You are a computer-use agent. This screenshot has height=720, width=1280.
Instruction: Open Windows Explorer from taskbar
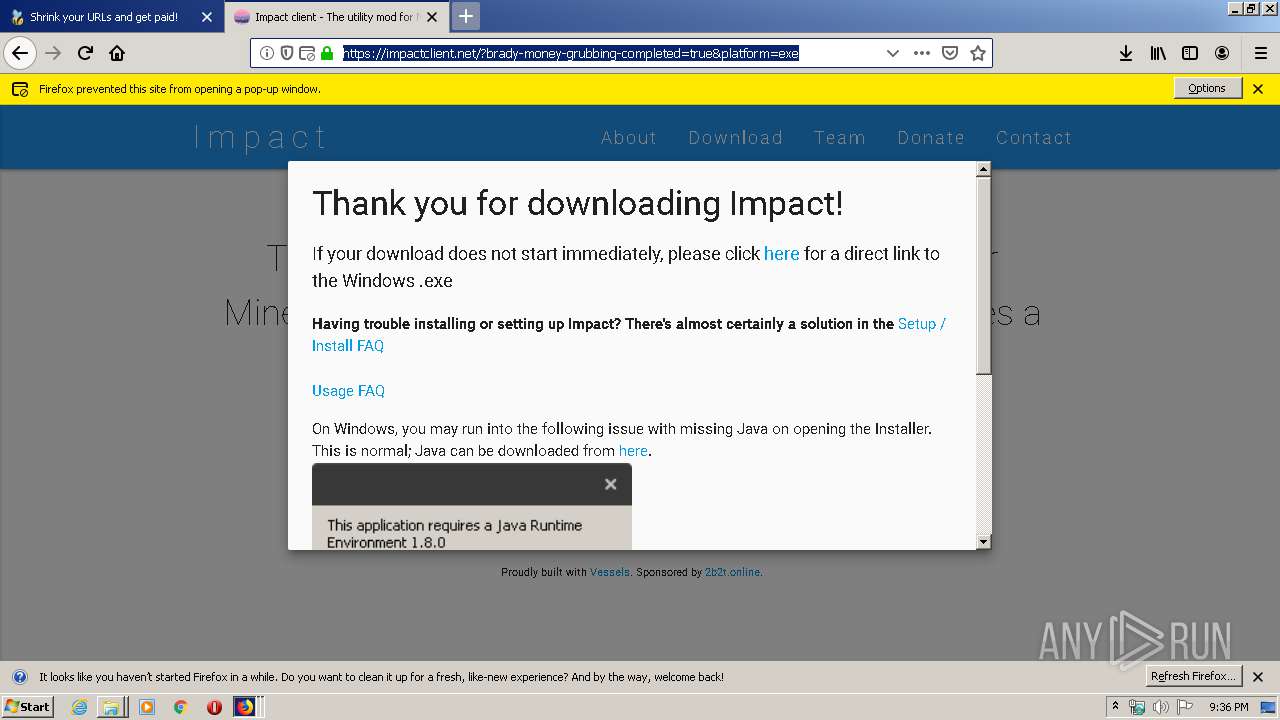[x=111, y=707]
